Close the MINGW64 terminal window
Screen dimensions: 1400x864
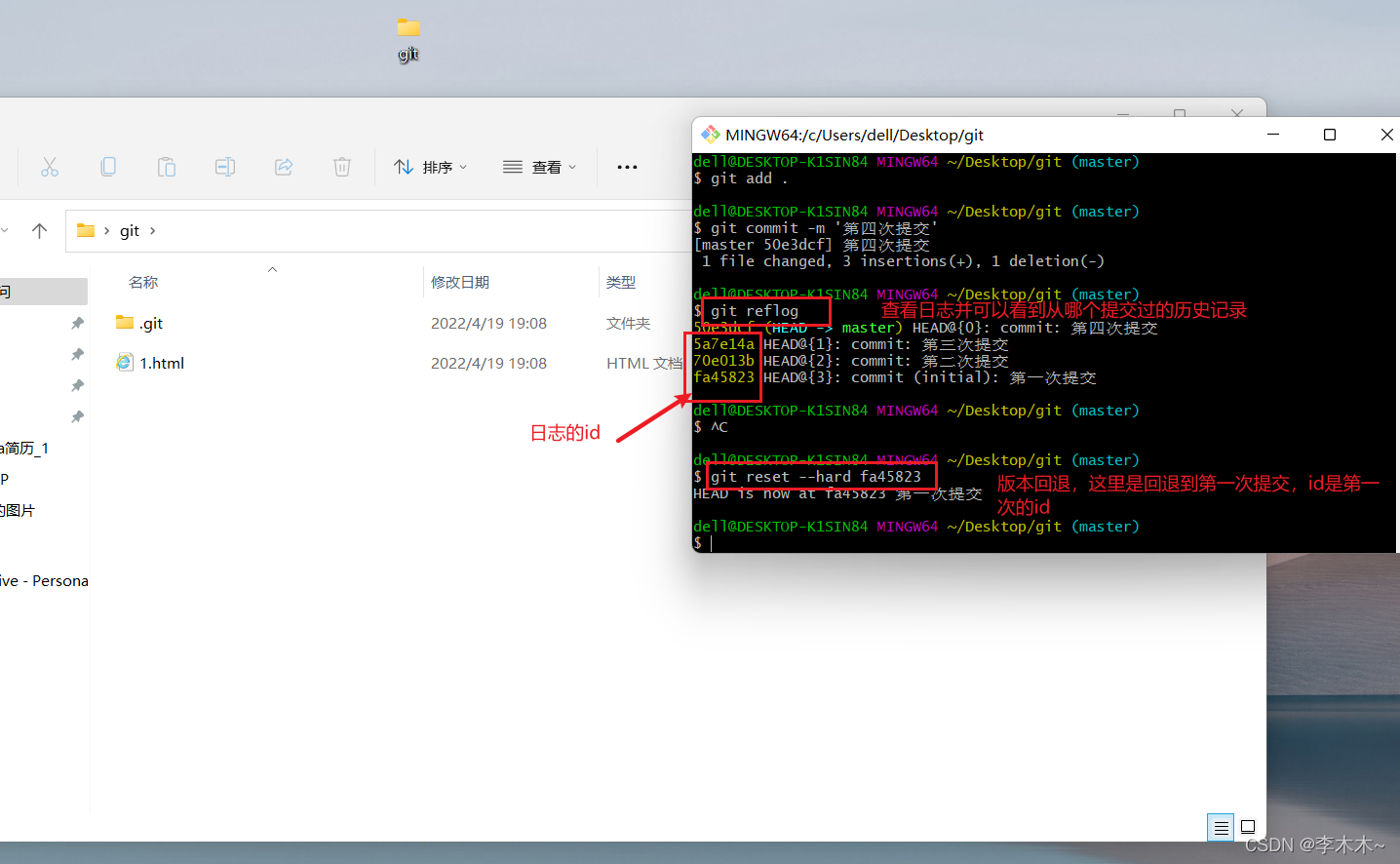(1386, 135)
